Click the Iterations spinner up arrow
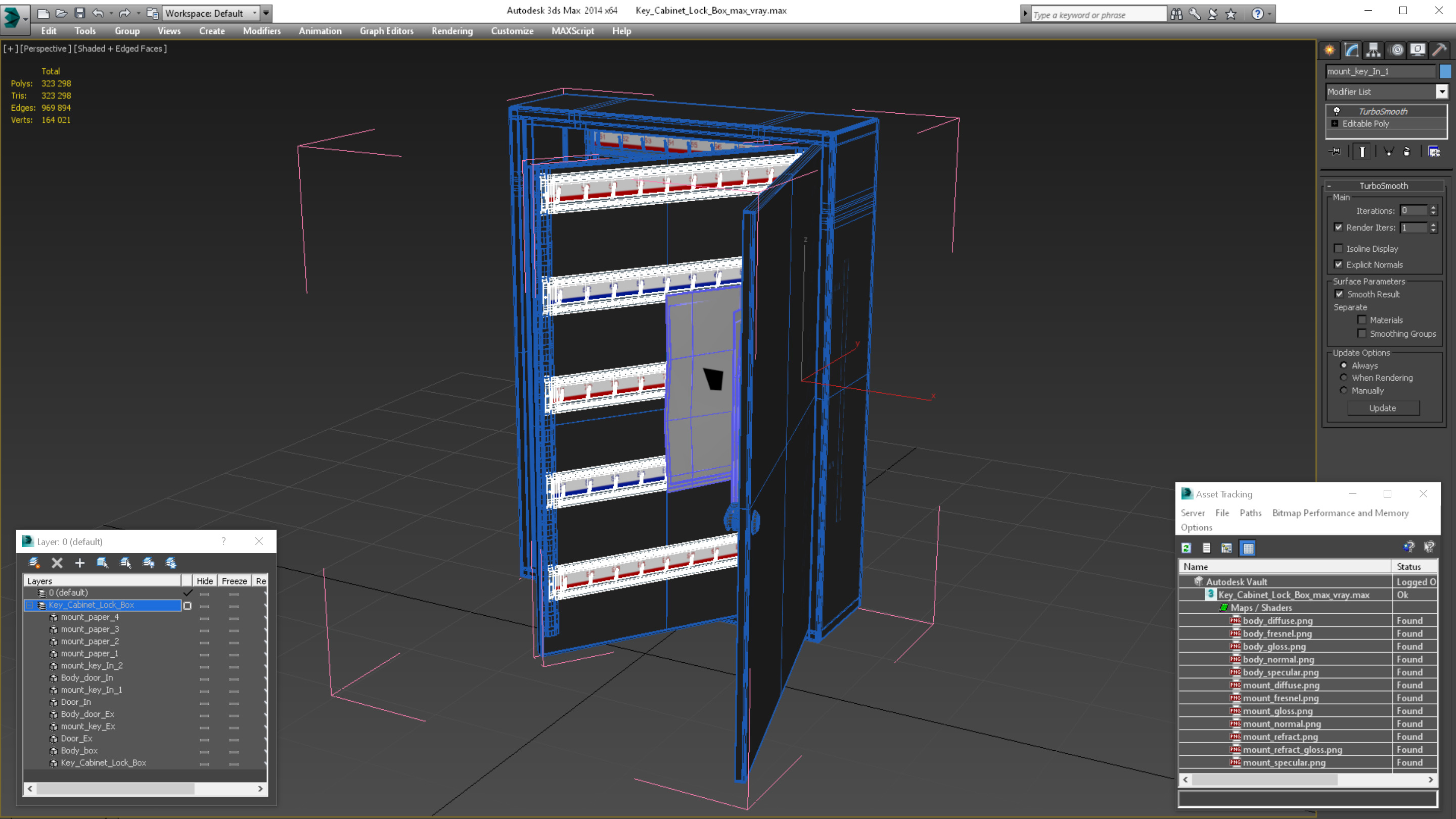Viewport: 1456px width, 819px height. 1433,207
